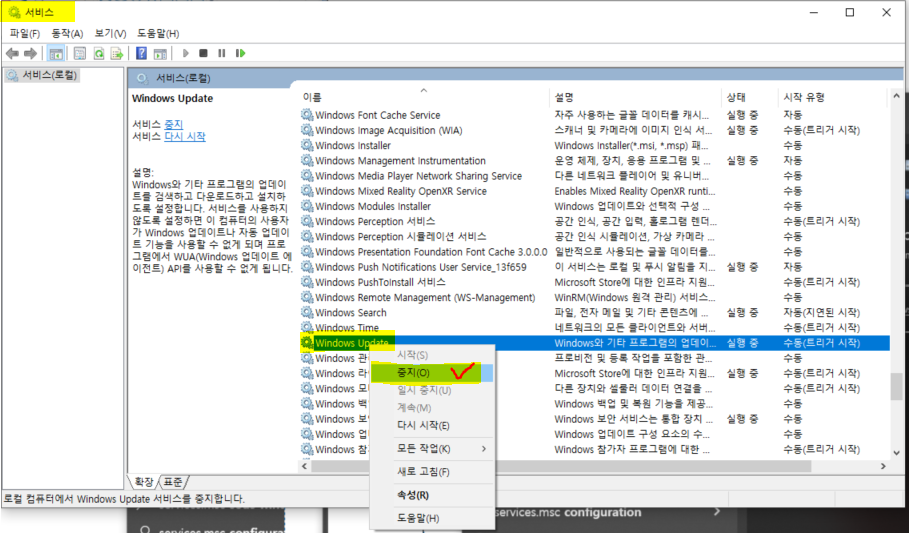Choose 속성(R) in the context menu
Screen dimensions: 909x533
(x=431, y=495)
